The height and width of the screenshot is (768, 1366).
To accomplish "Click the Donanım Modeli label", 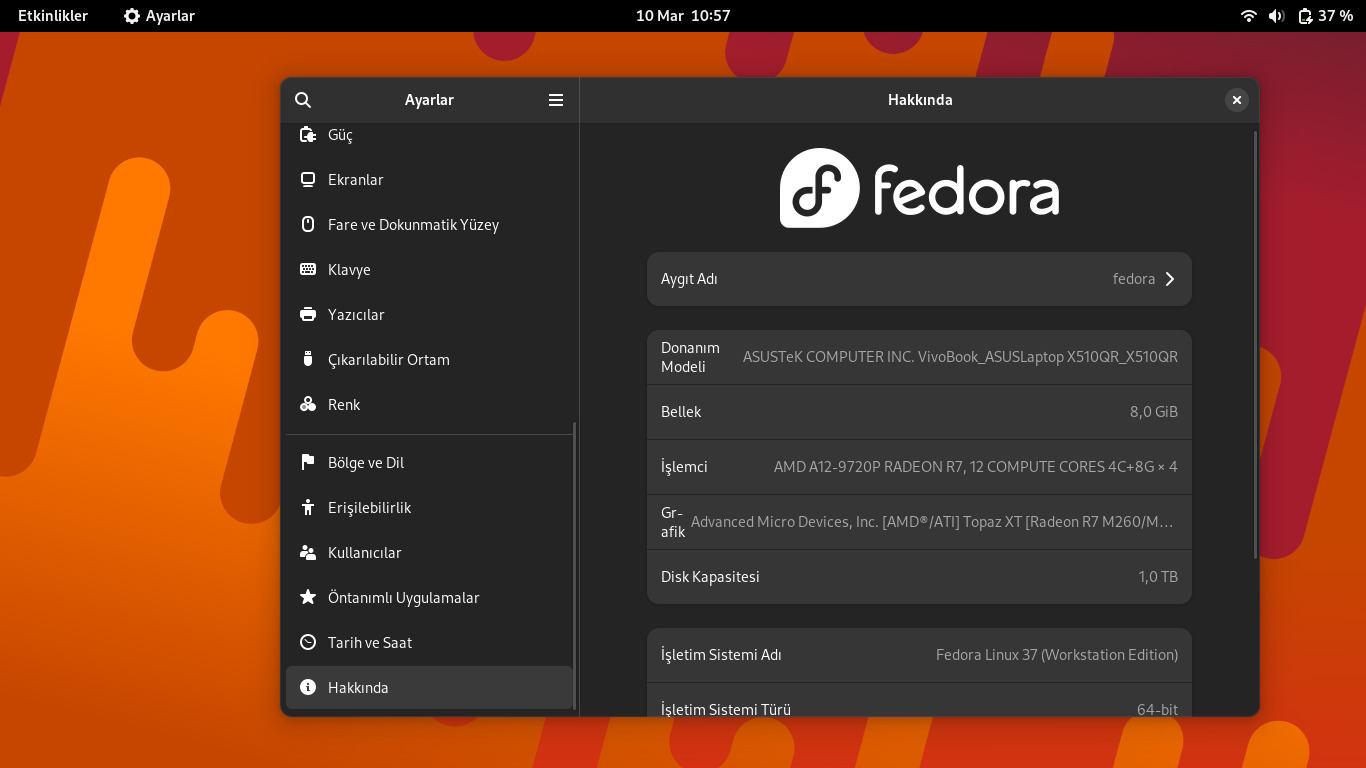I will (690, 357).
